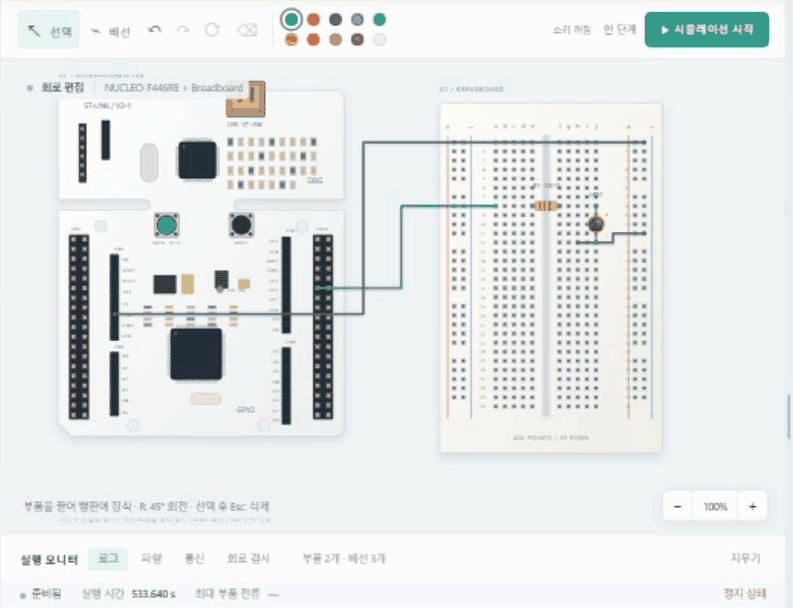Click the 100% zoom level readout
The image size is (793, 608).
click(x=715, y=506)
